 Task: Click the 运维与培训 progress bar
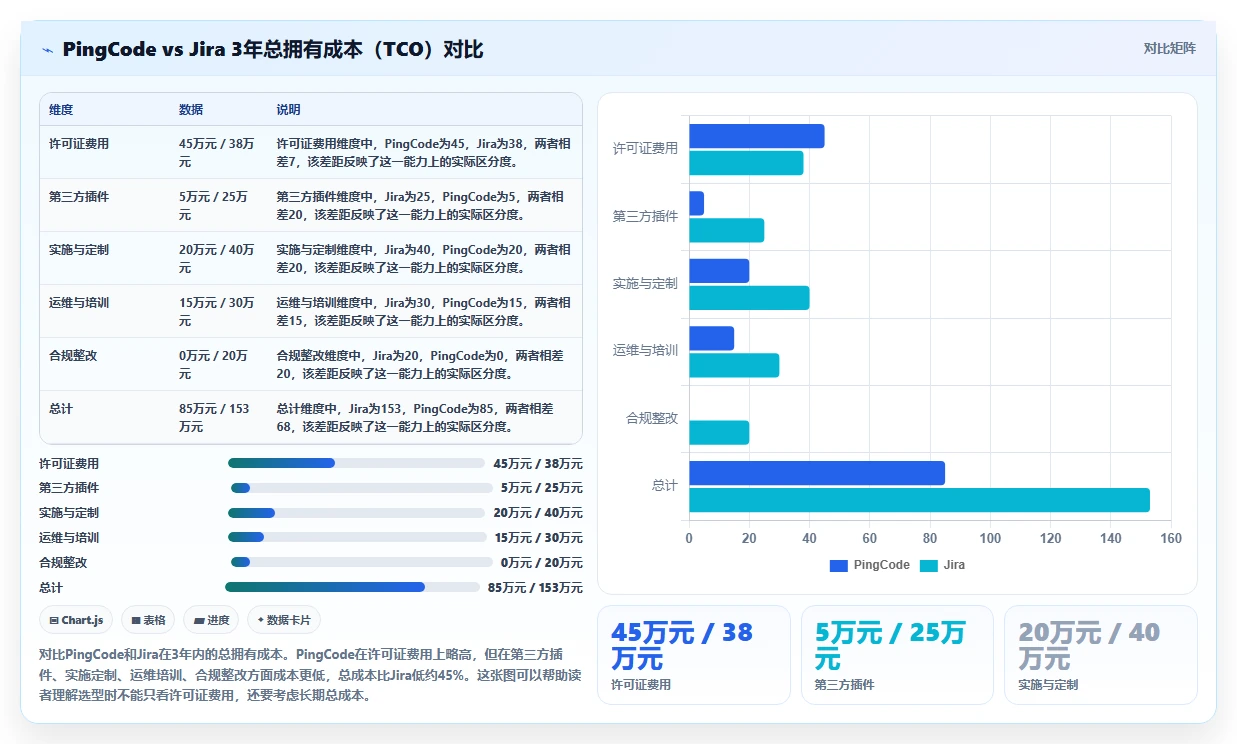[356, 537]
